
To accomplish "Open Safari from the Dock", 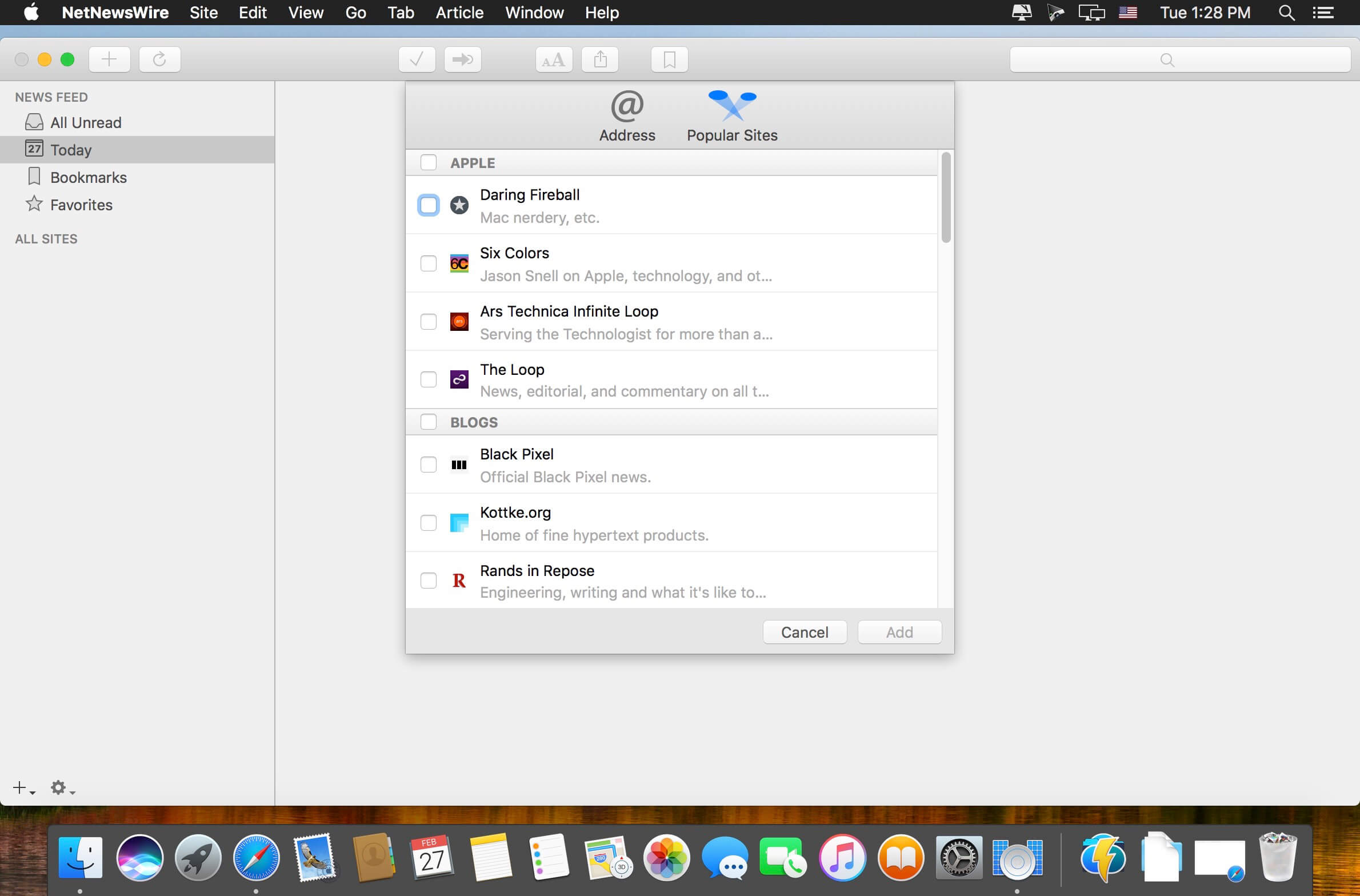I will coord(257,857).
